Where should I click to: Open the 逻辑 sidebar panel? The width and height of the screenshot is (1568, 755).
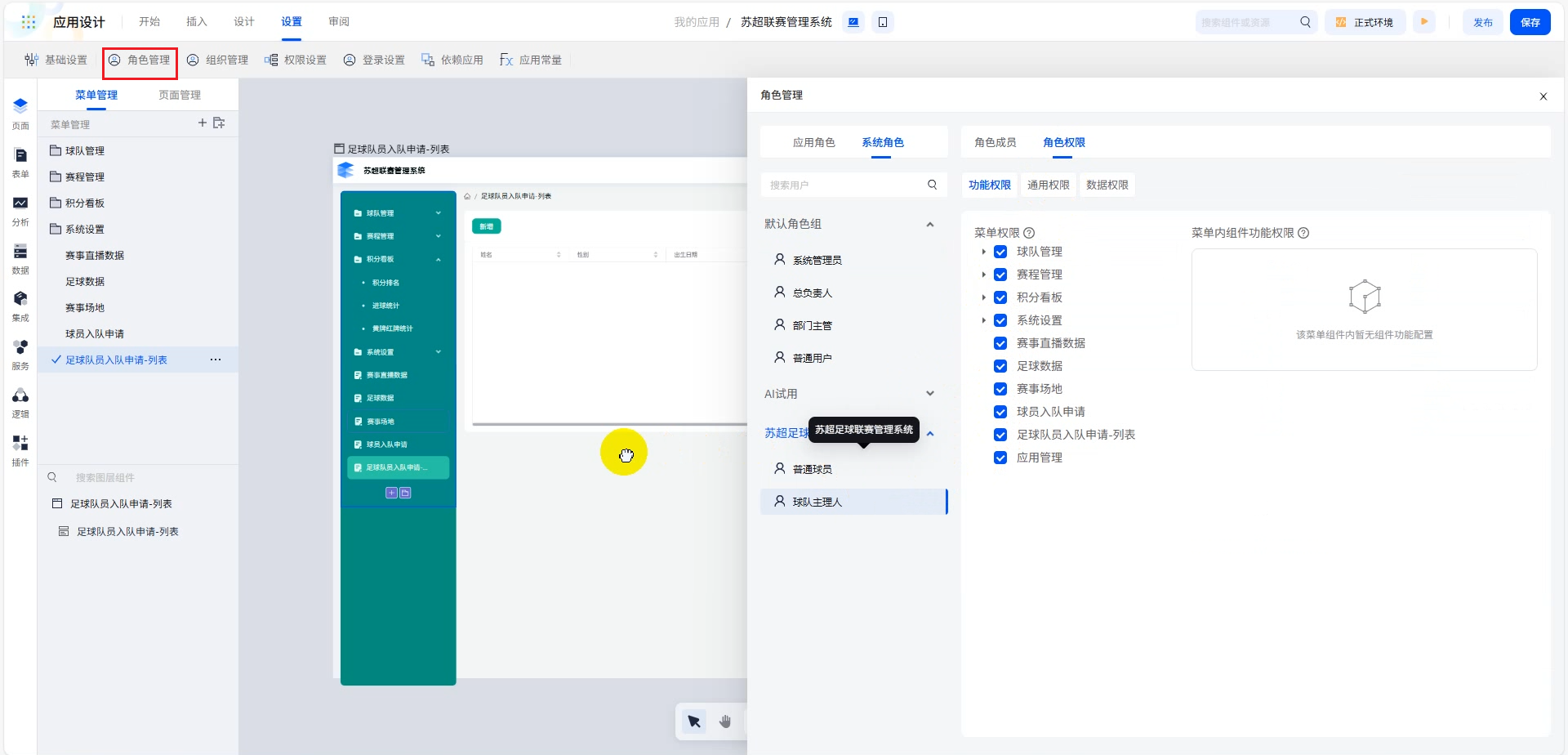(x=20, y=403)
